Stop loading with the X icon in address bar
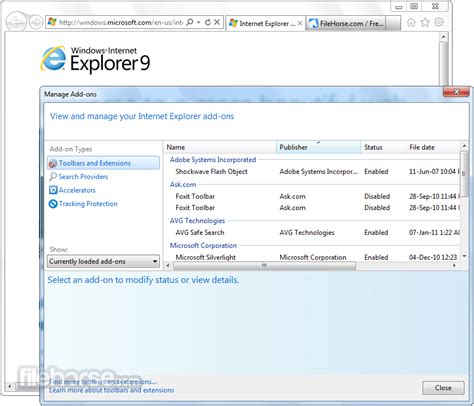The height and width of the screenshot is (406, 474). click(217, 22)
